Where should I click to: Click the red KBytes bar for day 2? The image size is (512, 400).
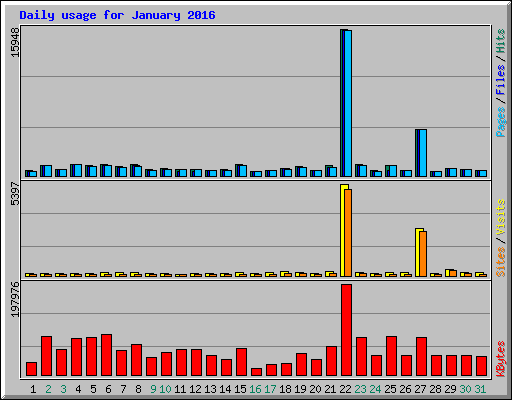tap(46, 356)
